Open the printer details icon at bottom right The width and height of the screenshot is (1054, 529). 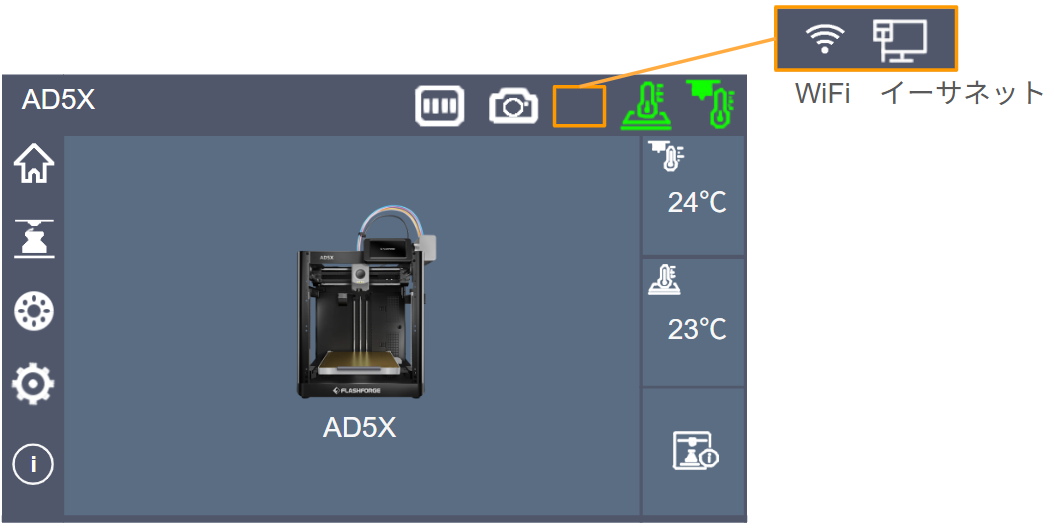click(695, 450)
